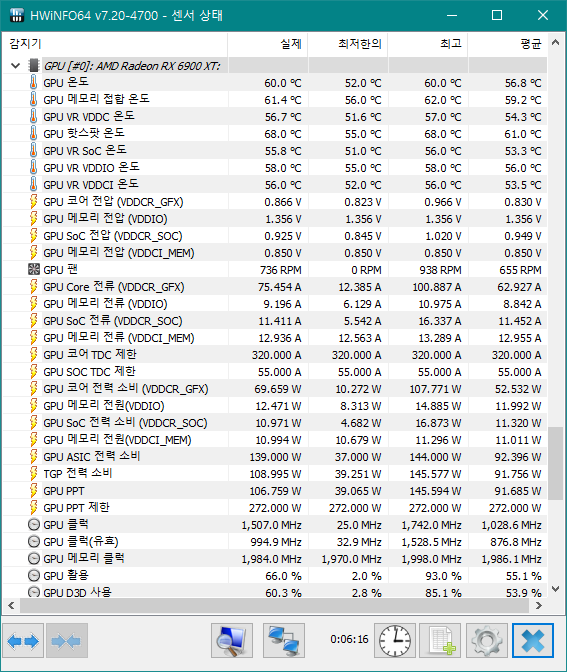Click the chip icon of the GPU group header
The image size is (567, 672).
coord(33,66)
